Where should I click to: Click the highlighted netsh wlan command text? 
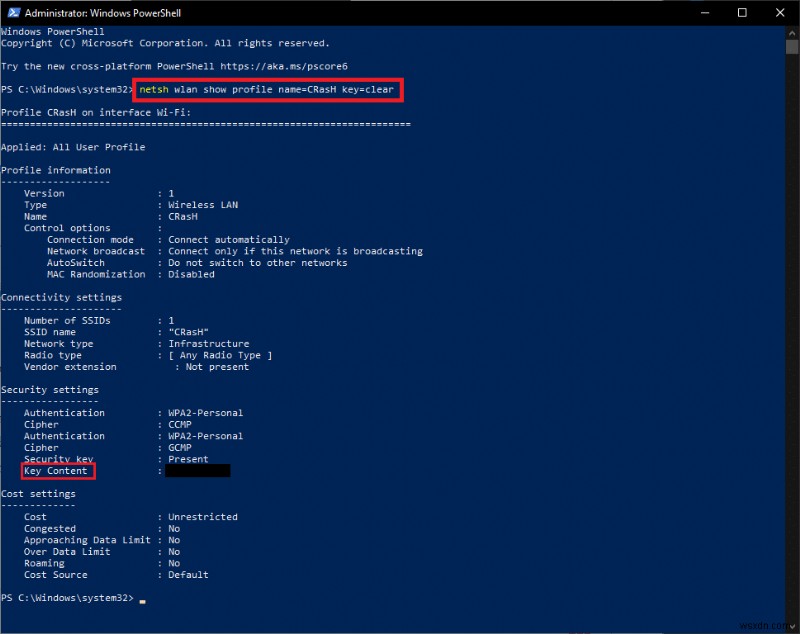268,89
